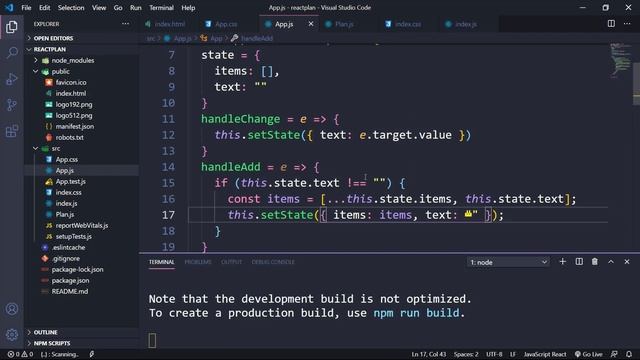
Task: Expand the node_modules folder
Action: [73, 60]
